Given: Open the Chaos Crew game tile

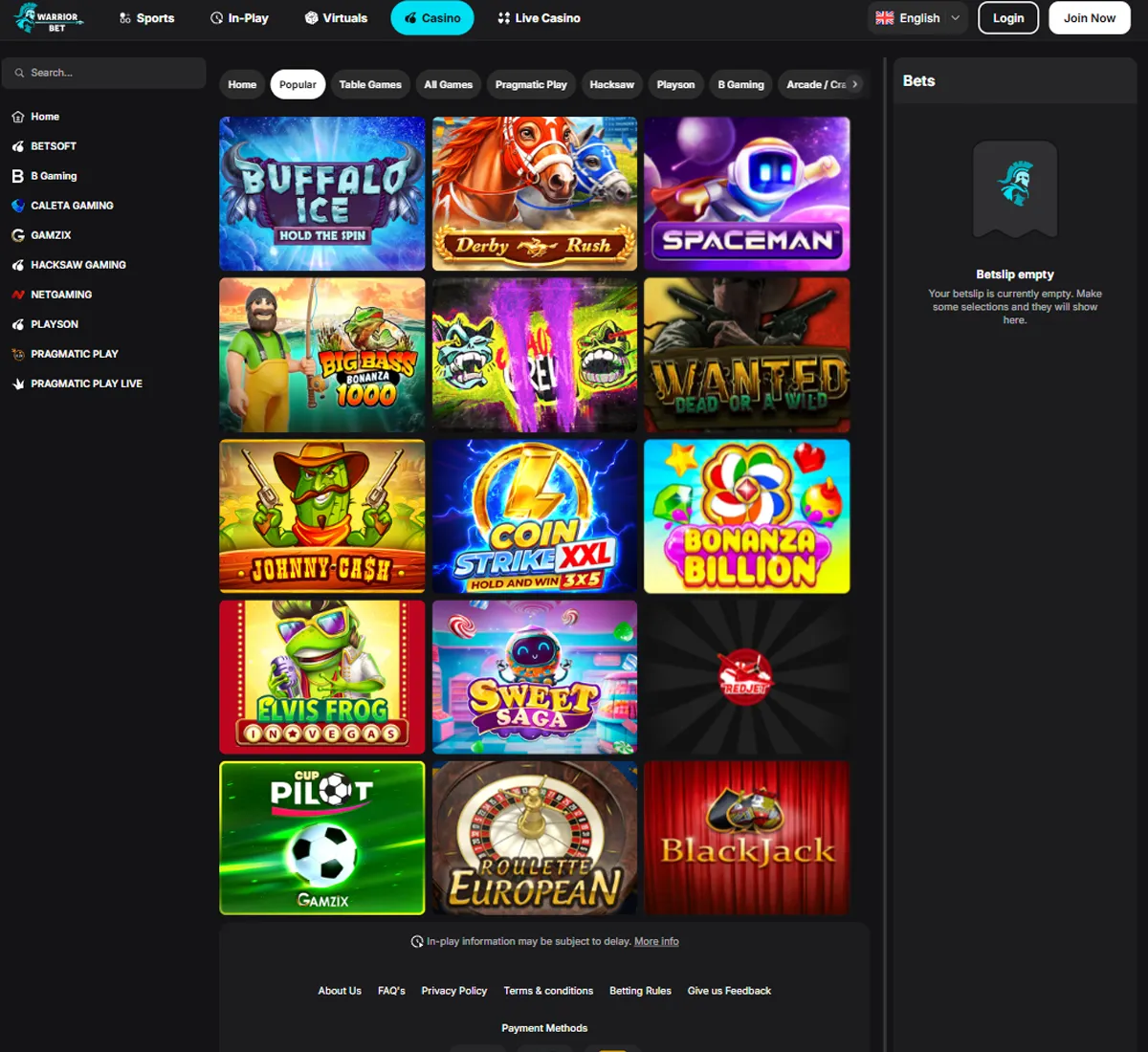Looking at the screenshot, I should 535,355.
